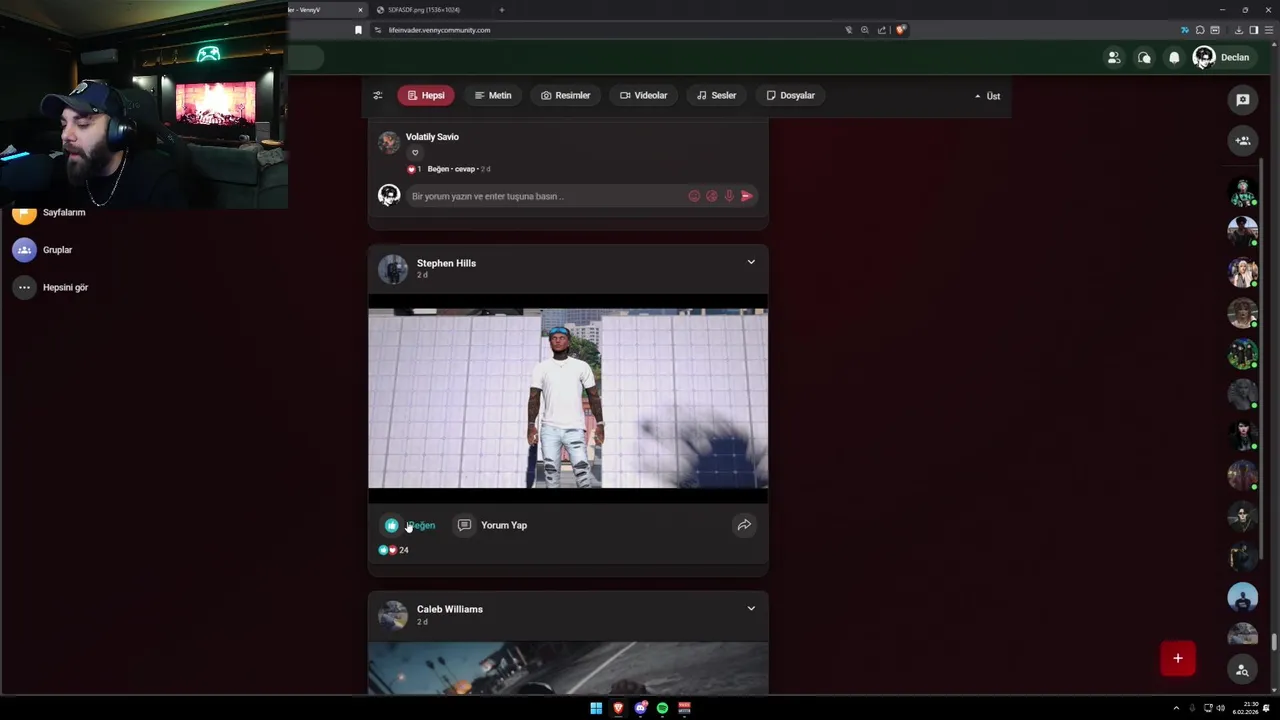Select the Metin filter tab
This screenshot has height=720, width=1280.
(x=493, y=95)
